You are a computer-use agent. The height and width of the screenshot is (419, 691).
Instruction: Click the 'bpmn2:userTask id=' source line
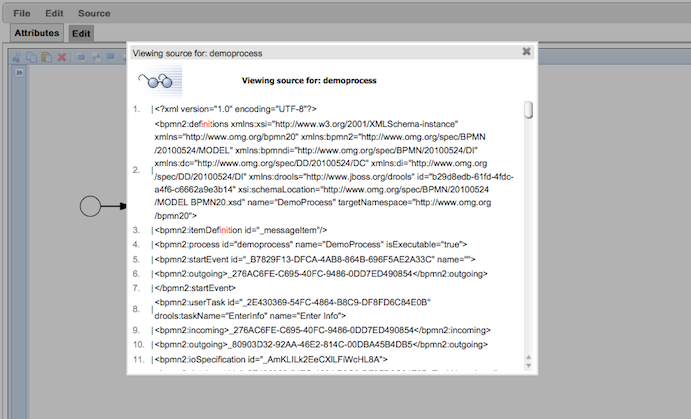point(292,309)
